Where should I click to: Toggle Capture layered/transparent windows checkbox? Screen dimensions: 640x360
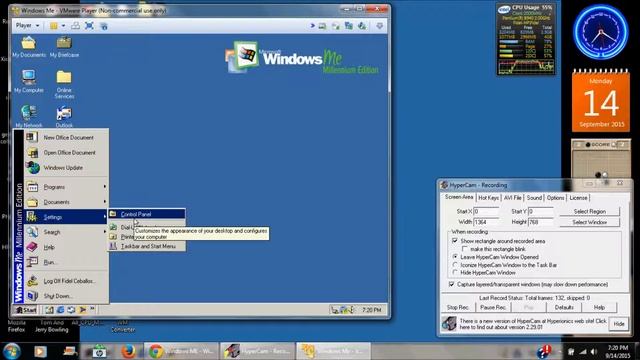tap(451, 284)
